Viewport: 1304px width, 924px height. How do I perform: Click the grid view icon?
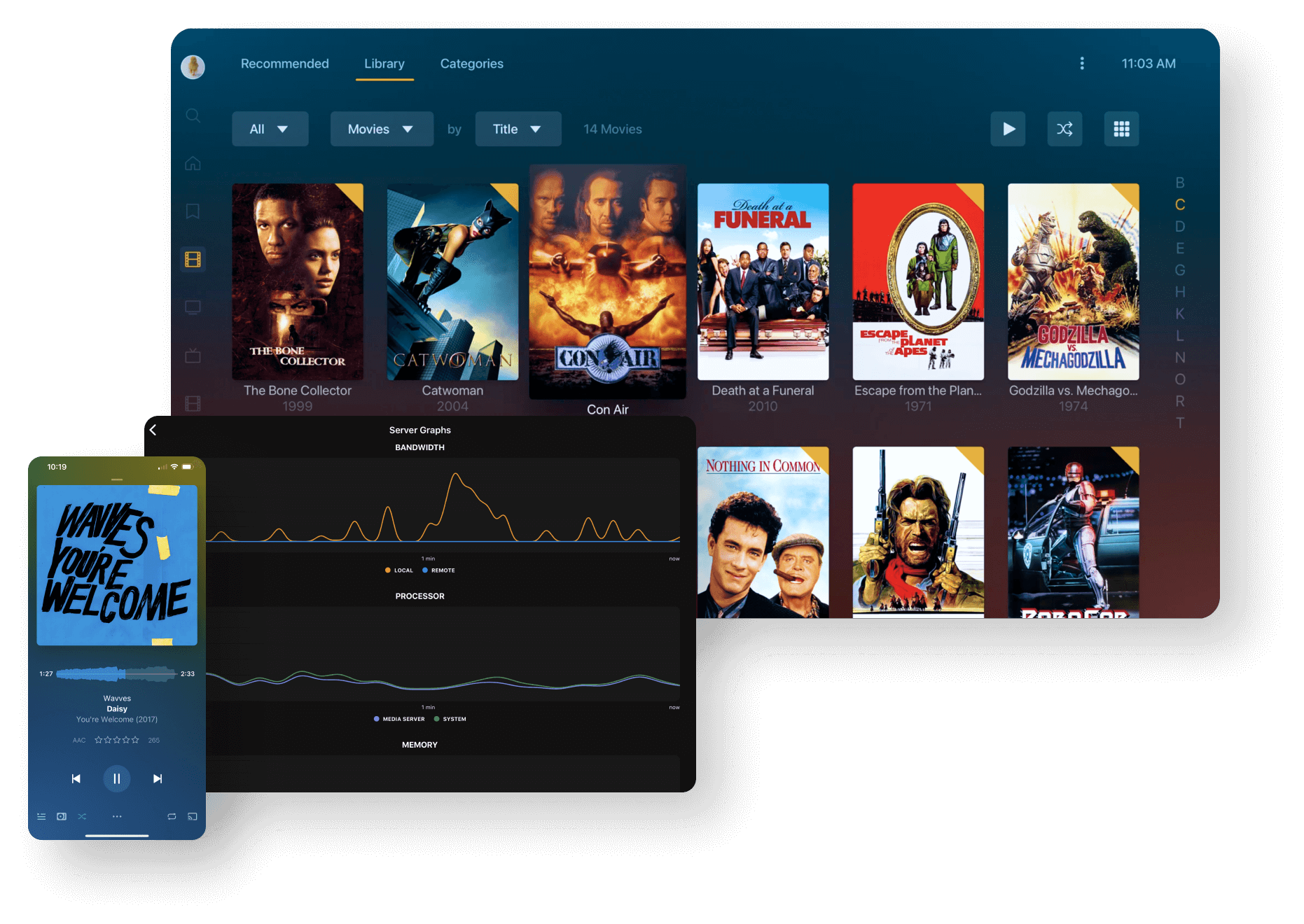pos(1121,129)
